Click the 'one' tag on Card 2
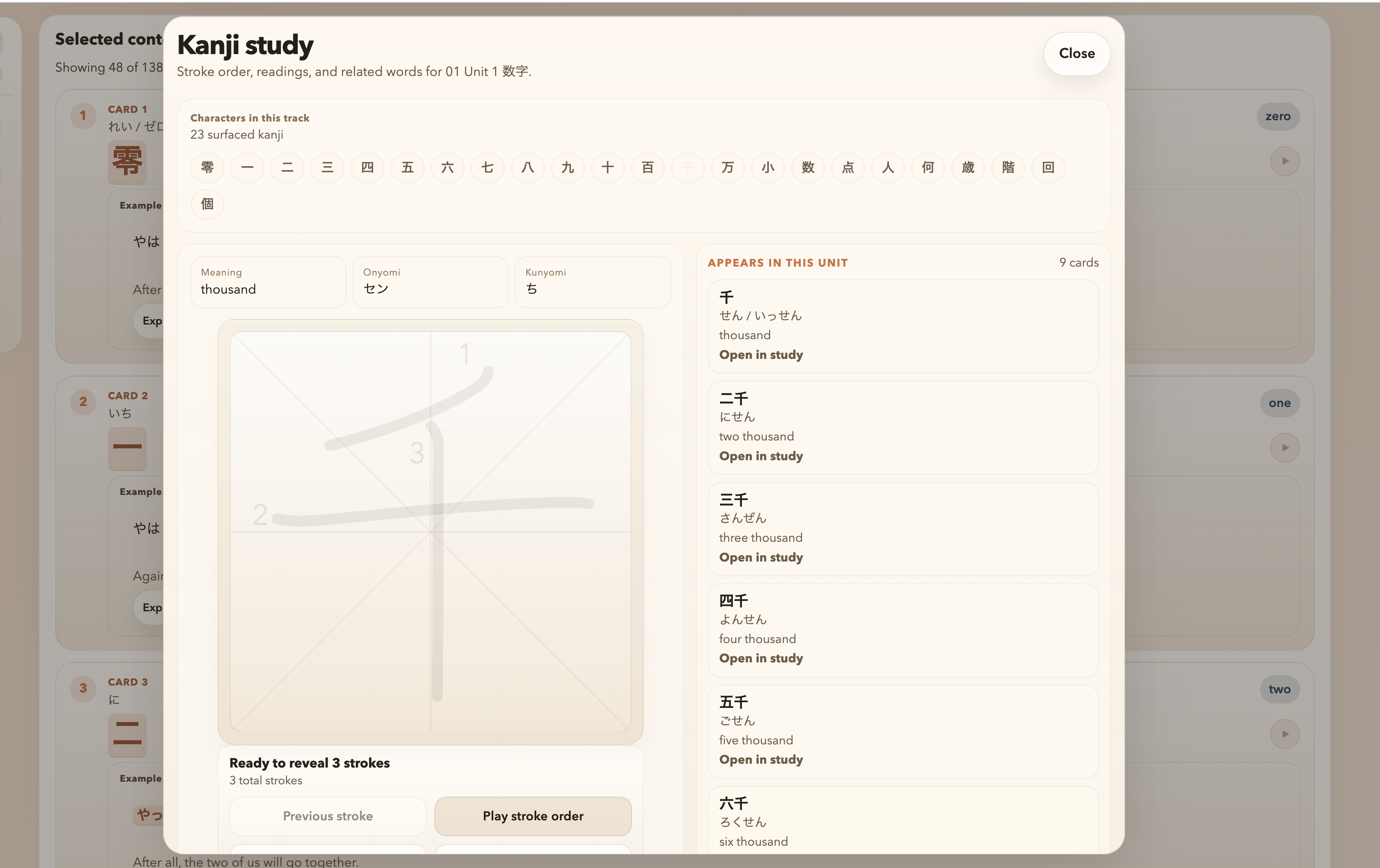 [1279, 403]
